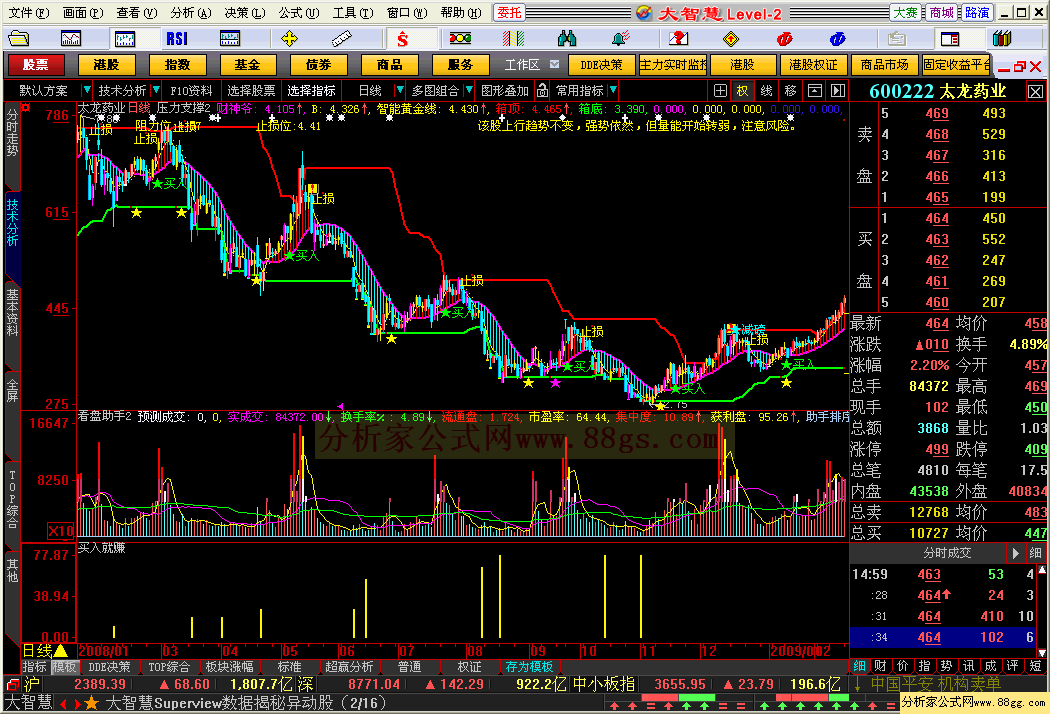Click the panel collapse icon in chart toolbar

coord(814,90)
